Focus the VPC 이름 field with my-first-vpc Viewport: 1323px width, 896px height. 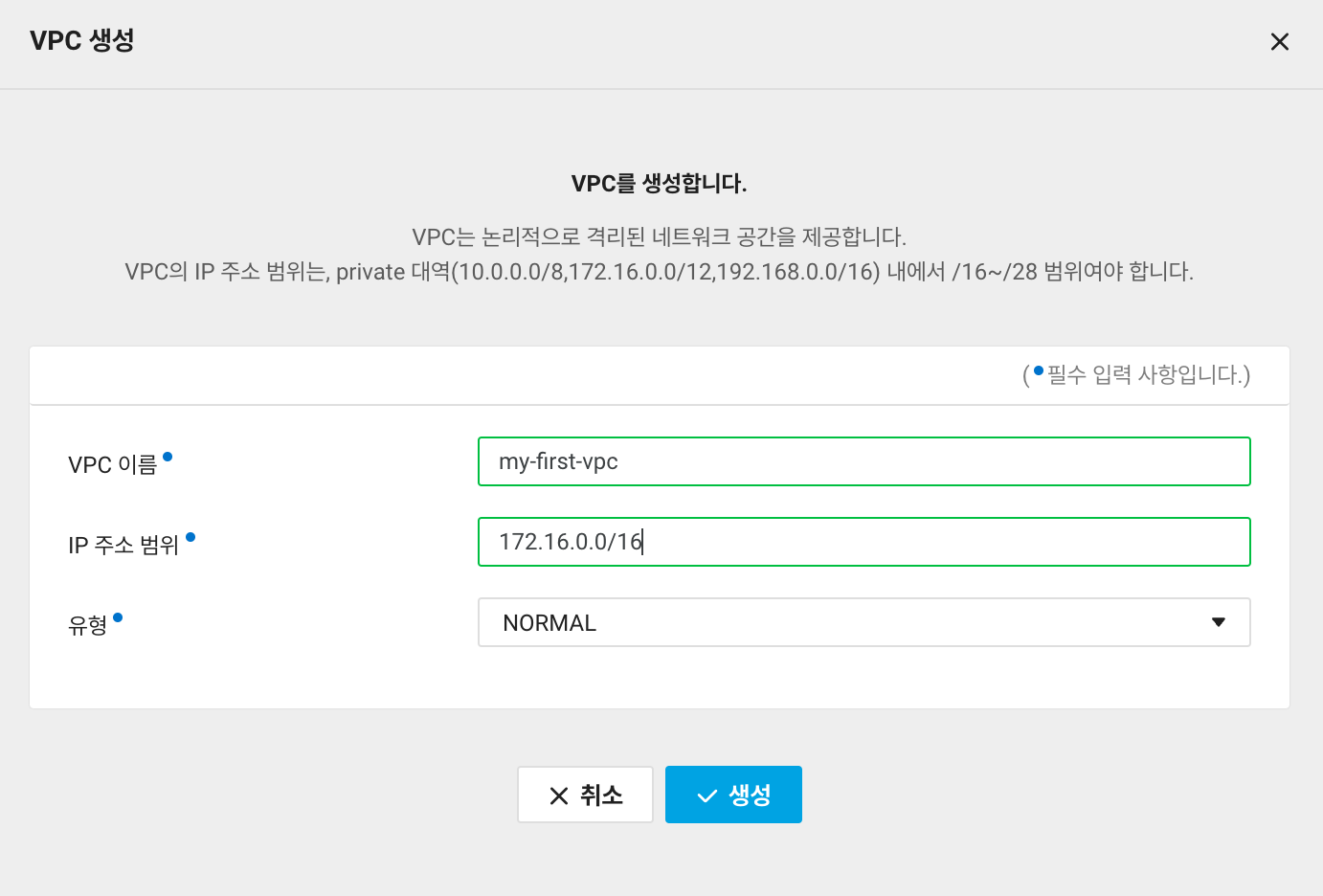pos(863,461)
